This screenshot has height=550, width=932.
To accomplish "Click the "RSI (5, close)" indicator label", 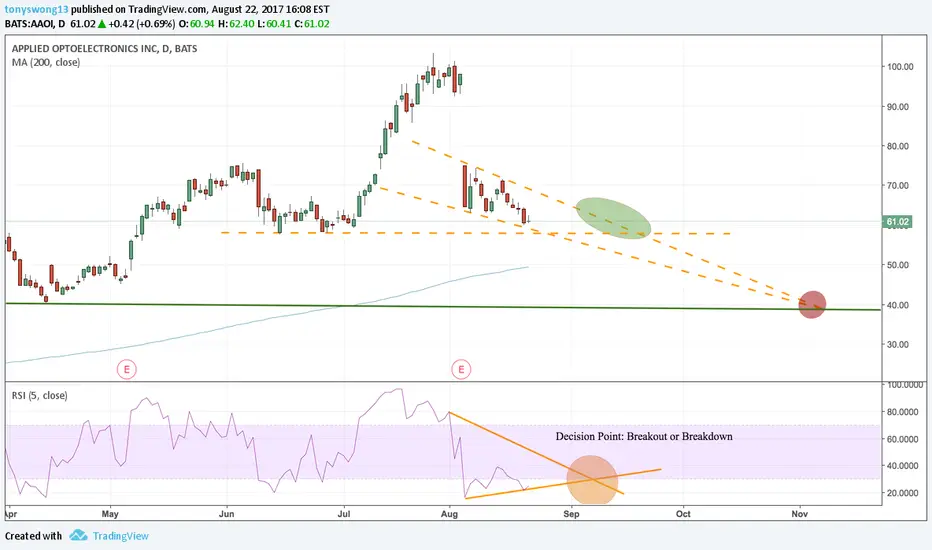I will click(x=39, y=395).
